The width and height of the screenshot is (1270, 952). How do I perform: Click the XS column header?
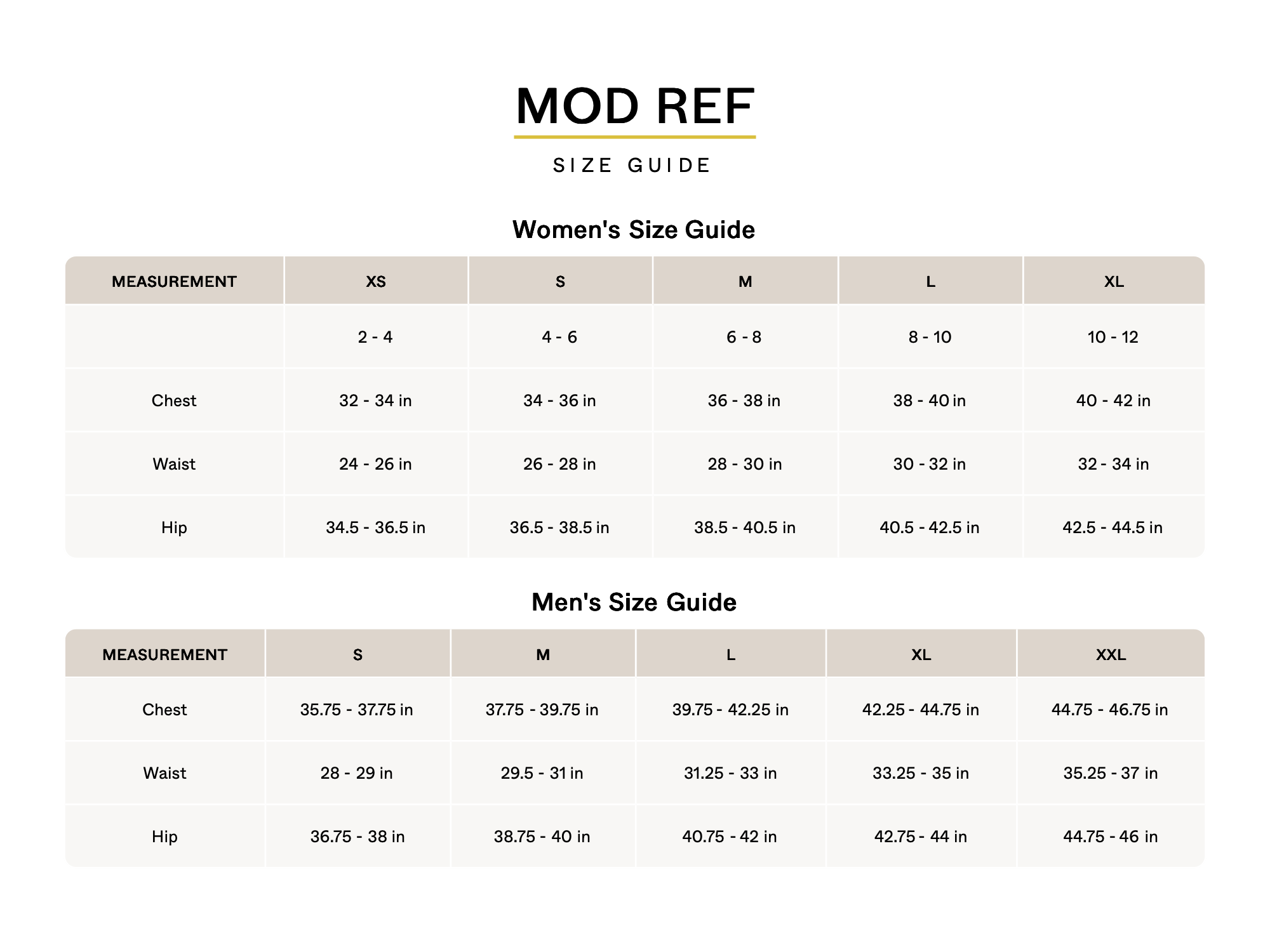coord(375,281)
